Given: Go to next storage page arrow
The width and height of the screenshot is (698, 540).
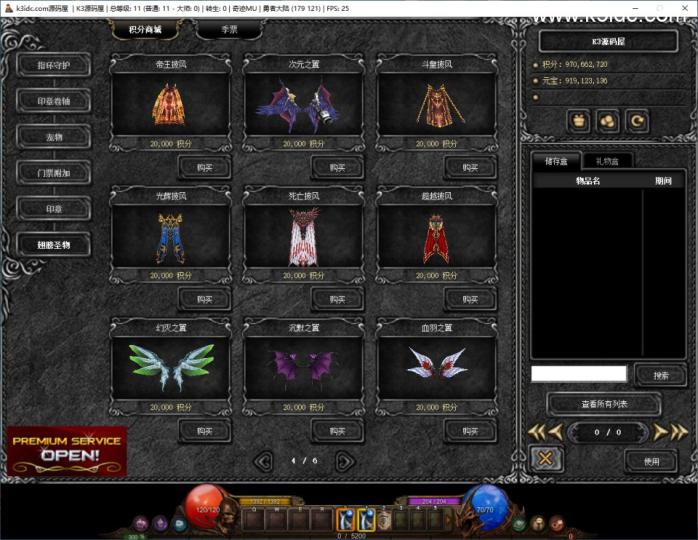Looking at the screenshot, I should tap(660, 431).
